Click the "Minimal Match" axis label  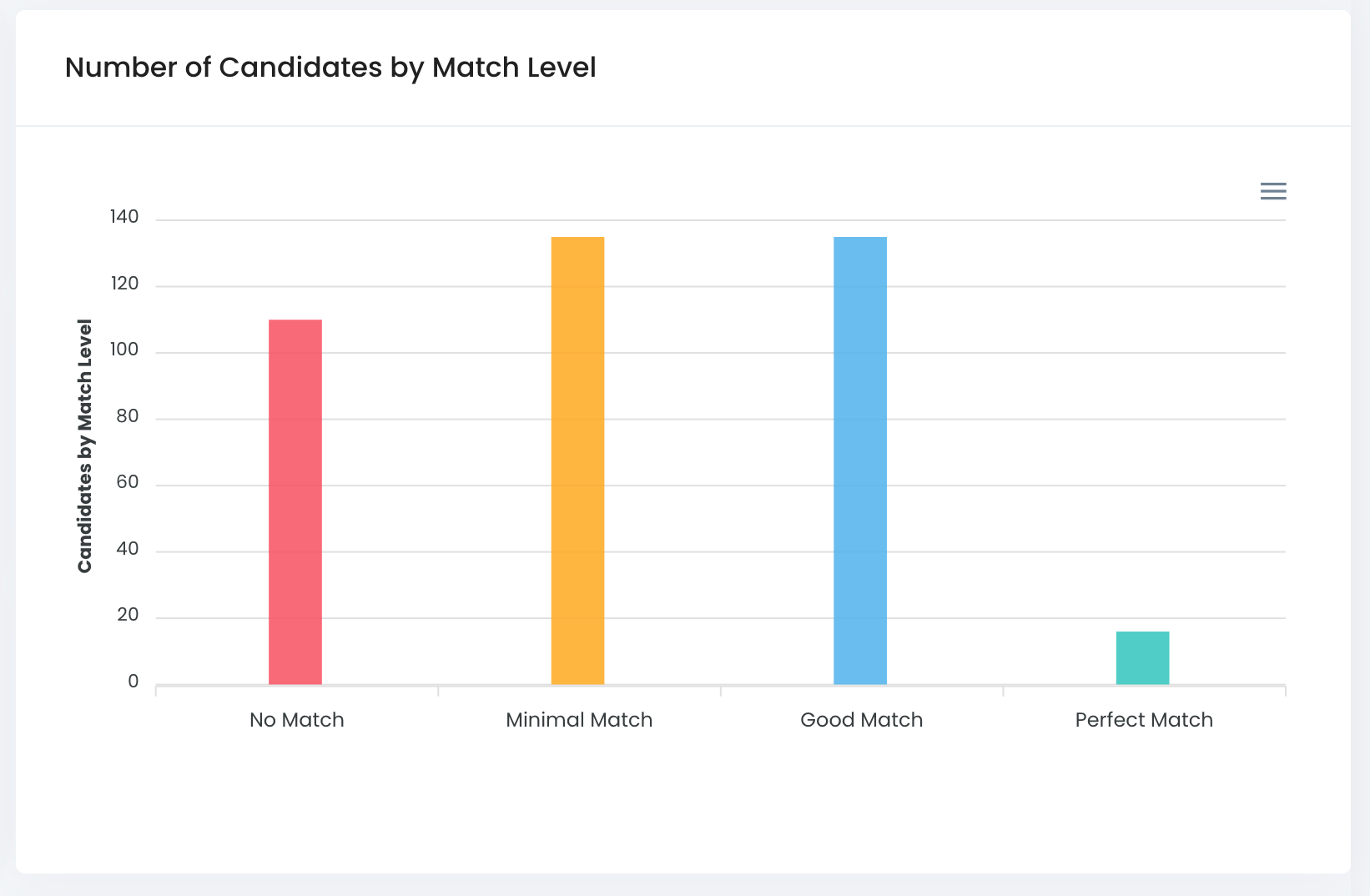(x=579, y=720)
